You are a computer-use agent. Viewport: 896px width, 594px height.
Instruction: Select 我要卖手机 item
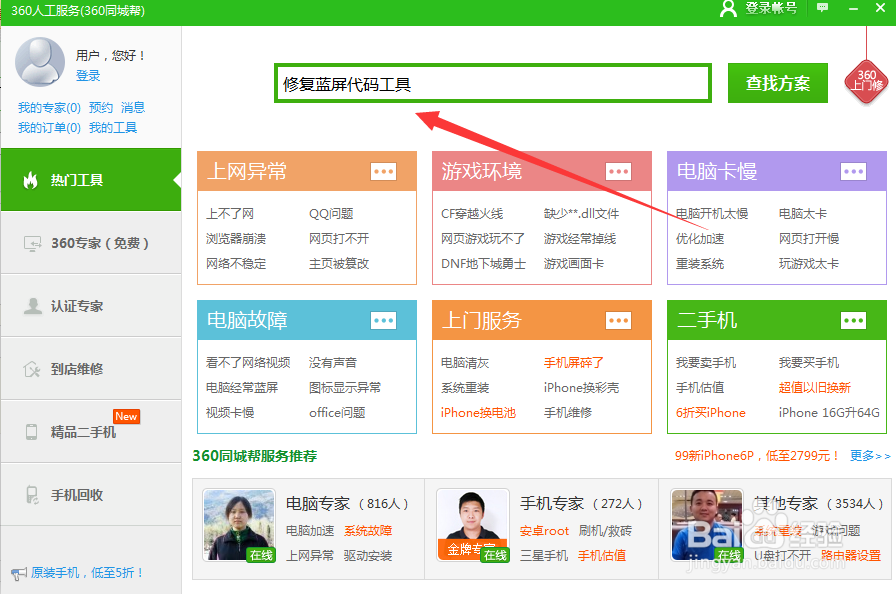(x=706, y=363)
